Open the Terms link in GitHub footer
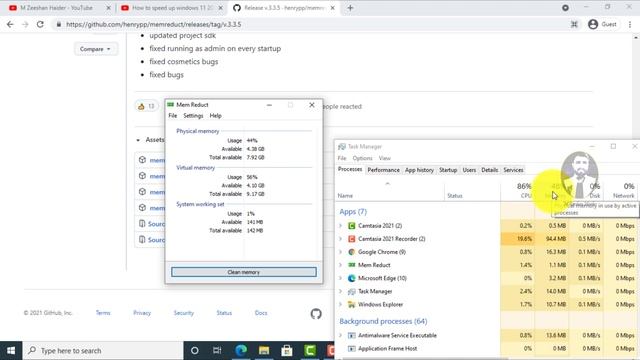Screen dimensions: 640x360 [103, 313]
